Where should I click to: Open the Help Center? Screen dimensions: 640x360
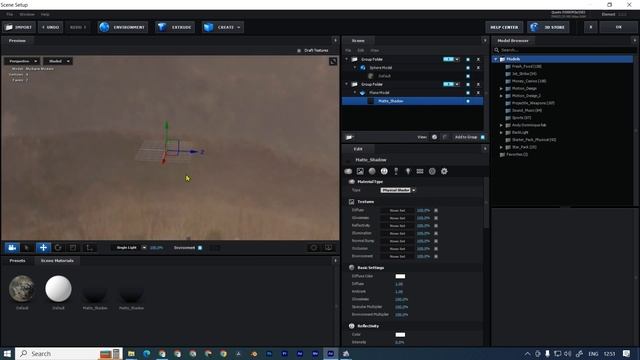click(504, 27)
